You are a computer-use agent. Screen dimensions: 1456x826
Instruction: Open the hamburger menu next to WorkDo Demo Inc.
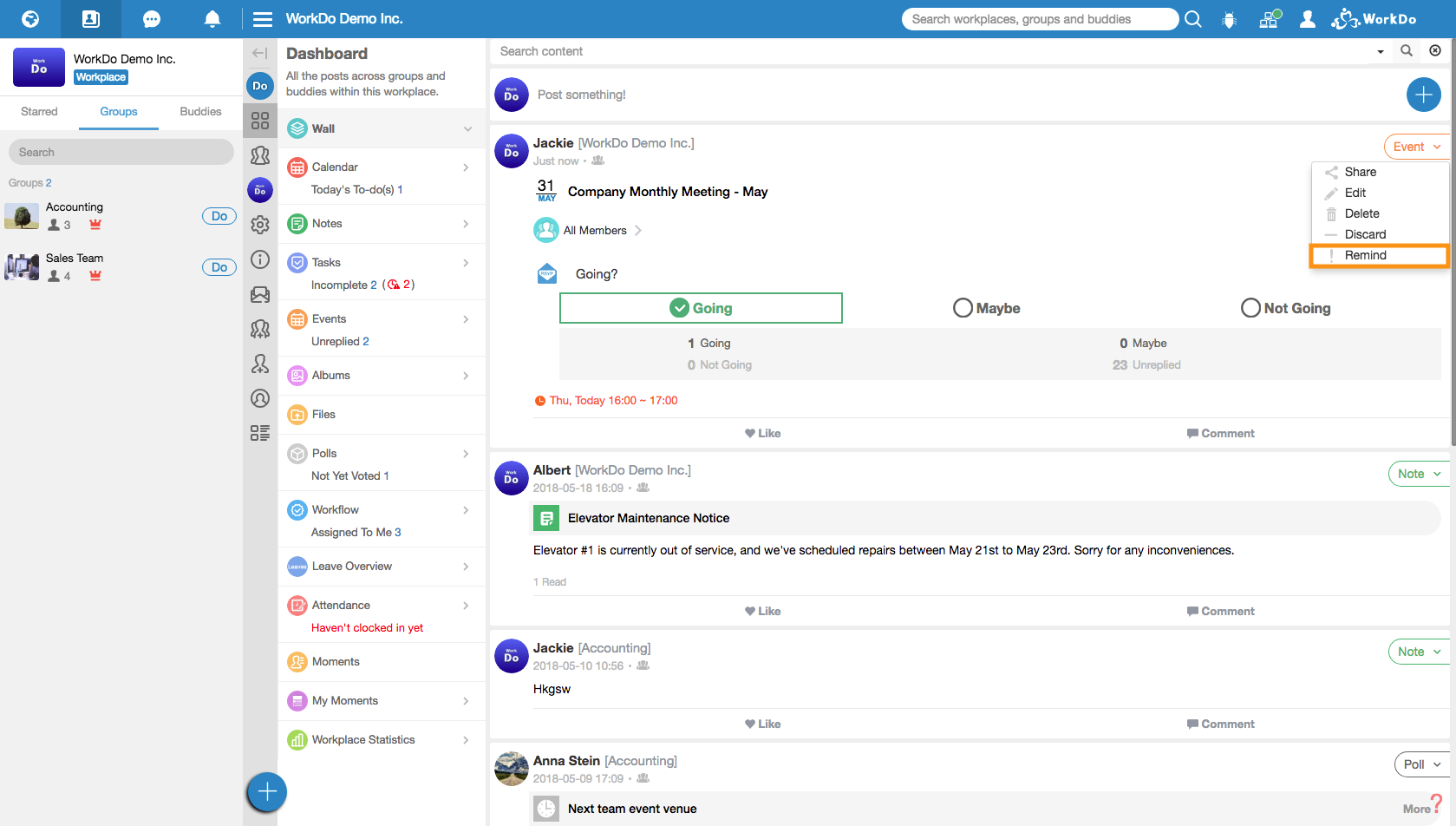point(263,19)
